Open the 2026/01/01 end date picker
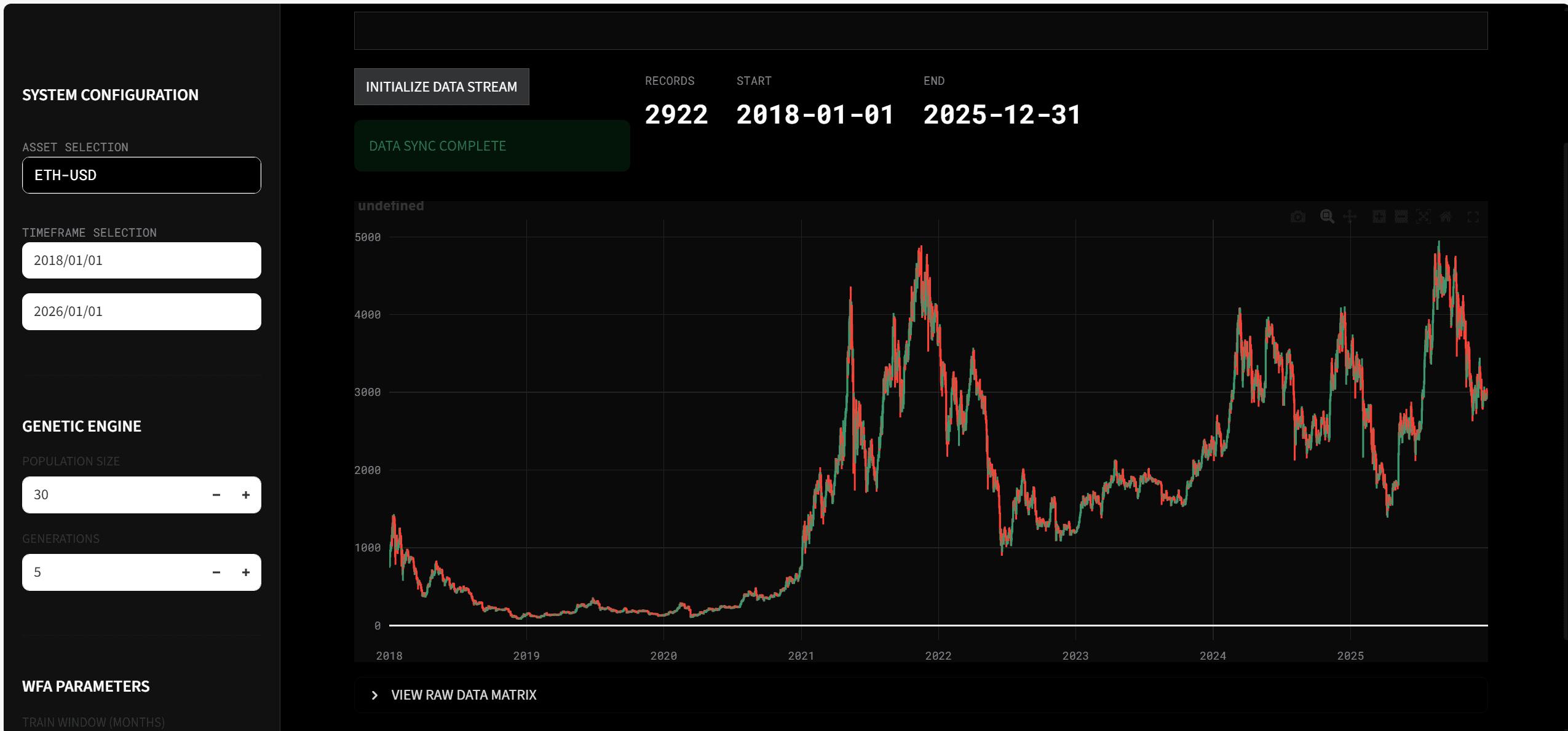Image resolution: width=1568 pixels, height=731 pixels. [141, 312]
